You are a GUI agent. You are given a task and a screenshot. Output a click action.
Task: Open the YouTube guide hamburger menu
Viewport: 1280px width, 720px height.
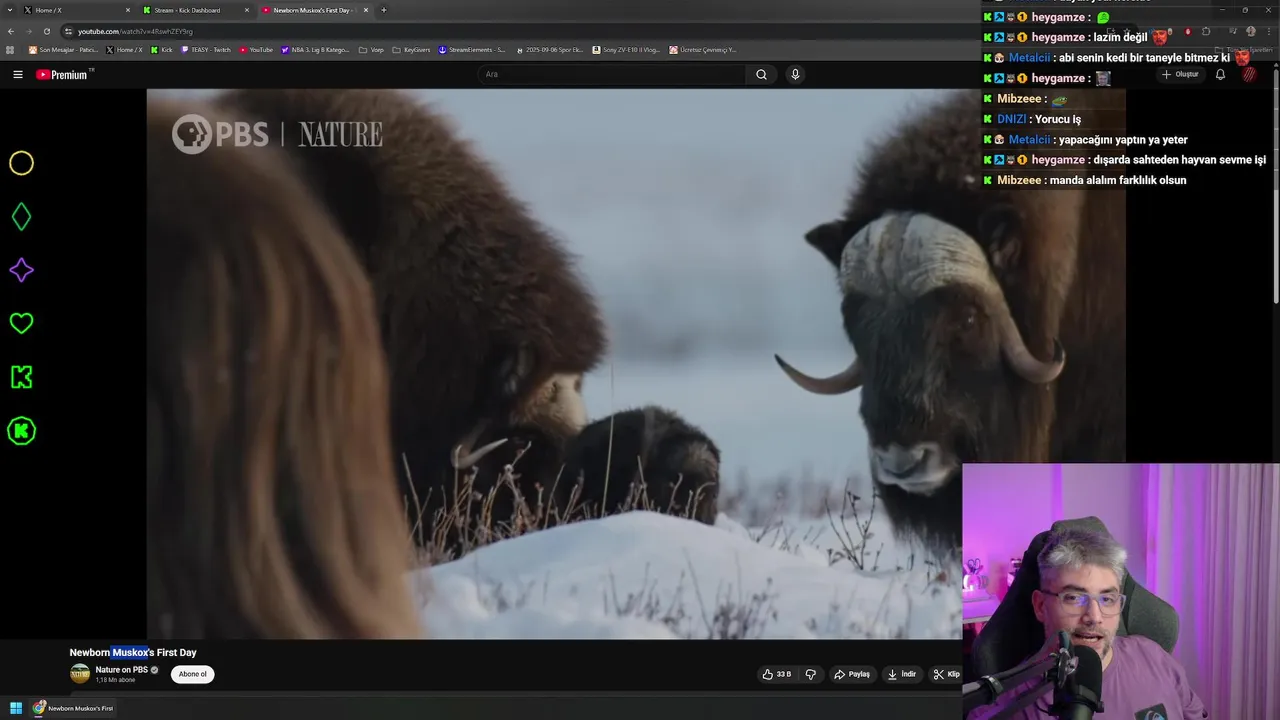tap(17, 74)
